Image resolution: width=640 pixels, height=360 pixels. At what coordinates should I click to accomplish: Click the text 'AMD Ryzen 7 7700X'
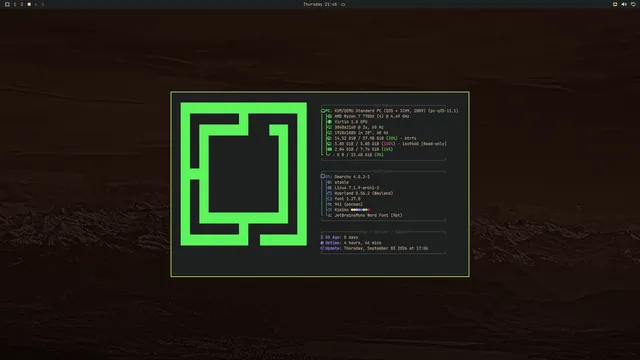[354, 116]
